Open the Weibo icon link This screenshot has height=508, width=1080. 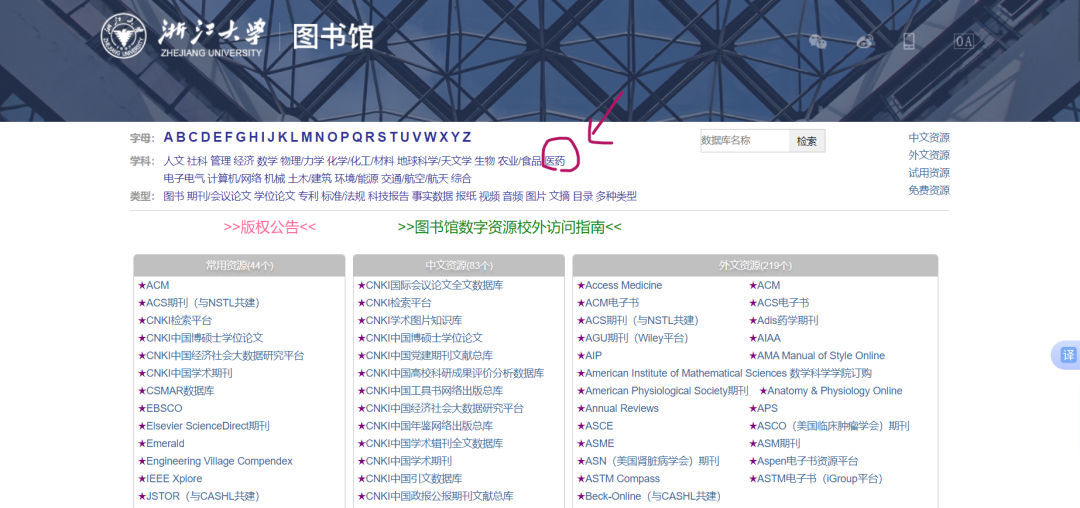(x=865, y=41)
